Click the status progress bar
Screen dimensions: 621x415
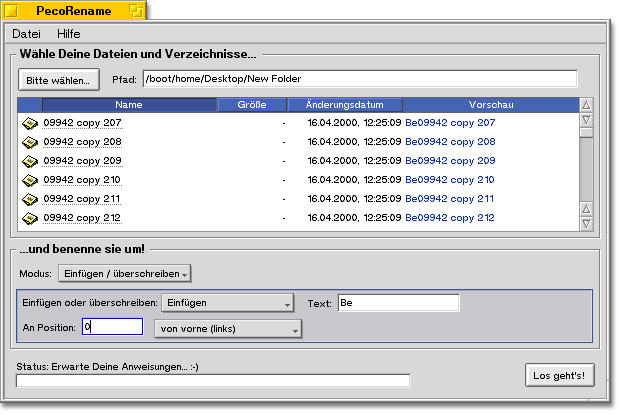click(x=213, y=381)
